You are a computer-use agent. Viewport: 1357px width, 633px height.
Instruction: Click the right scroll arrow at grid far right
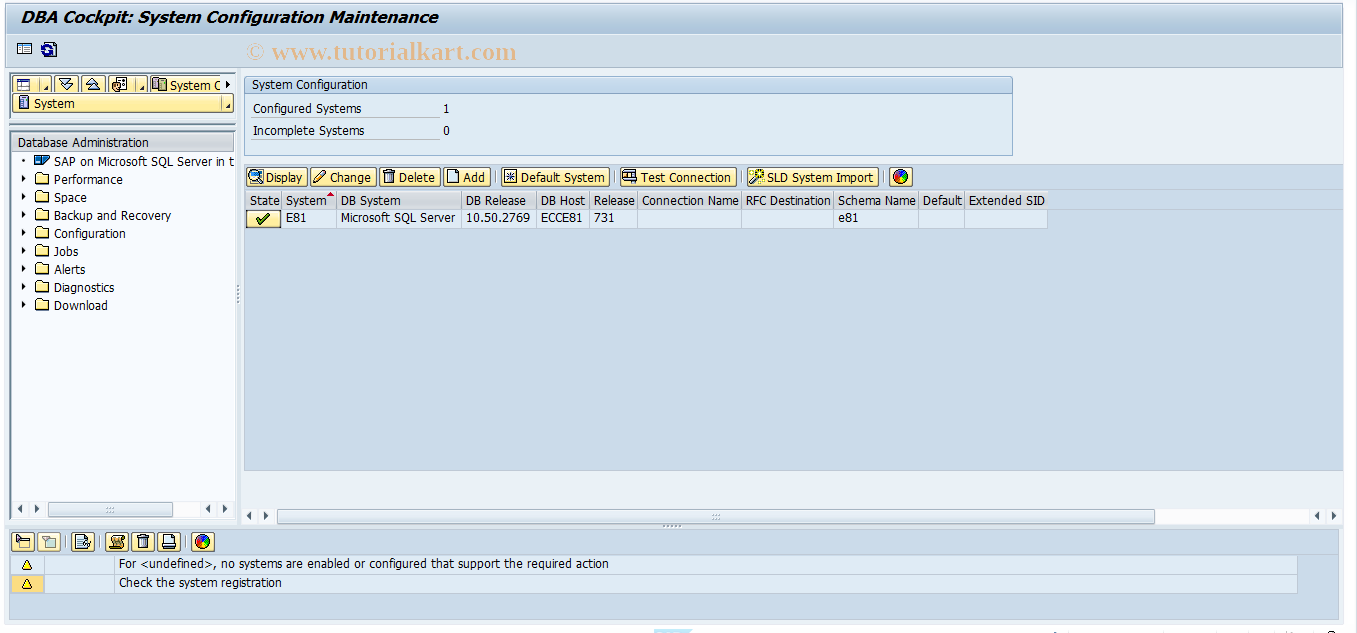pos(1334,516)
